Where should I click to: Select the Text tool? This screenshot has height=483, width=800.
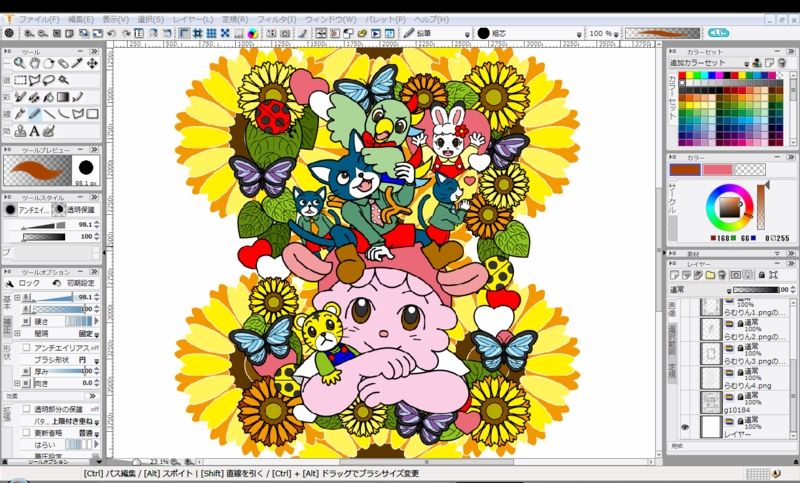pyautogui.click(x=34, y=131)
